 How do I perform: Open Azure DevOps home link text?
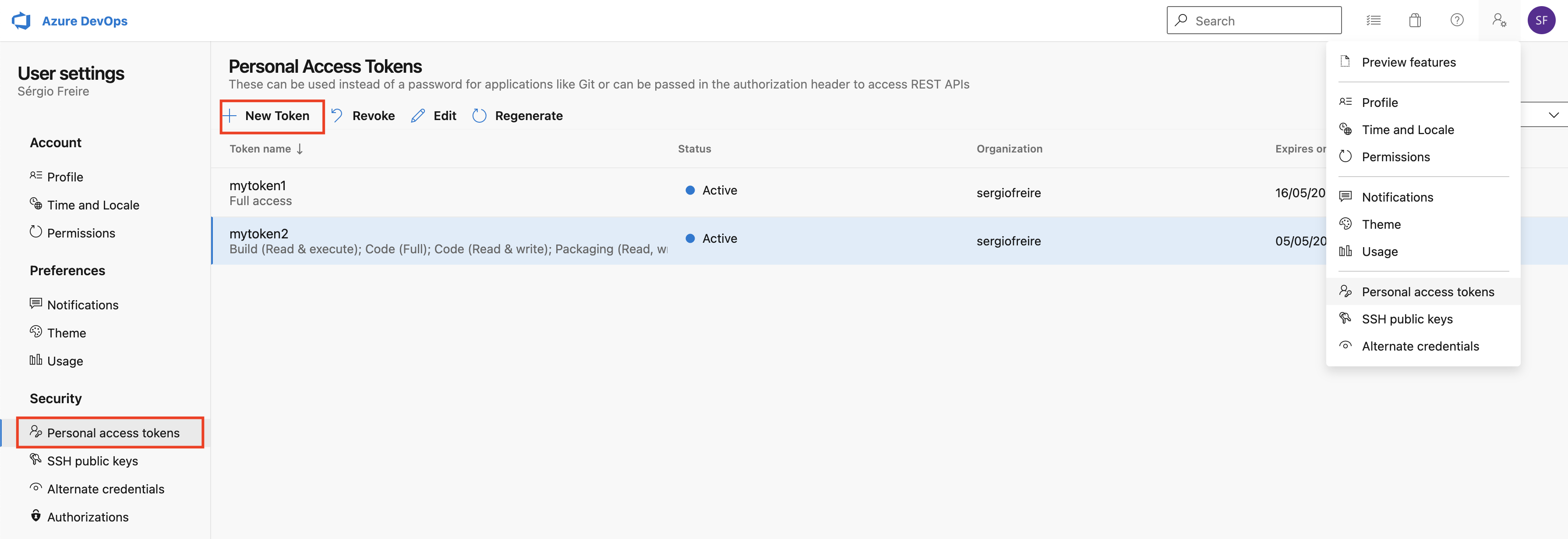pos(85,21)
